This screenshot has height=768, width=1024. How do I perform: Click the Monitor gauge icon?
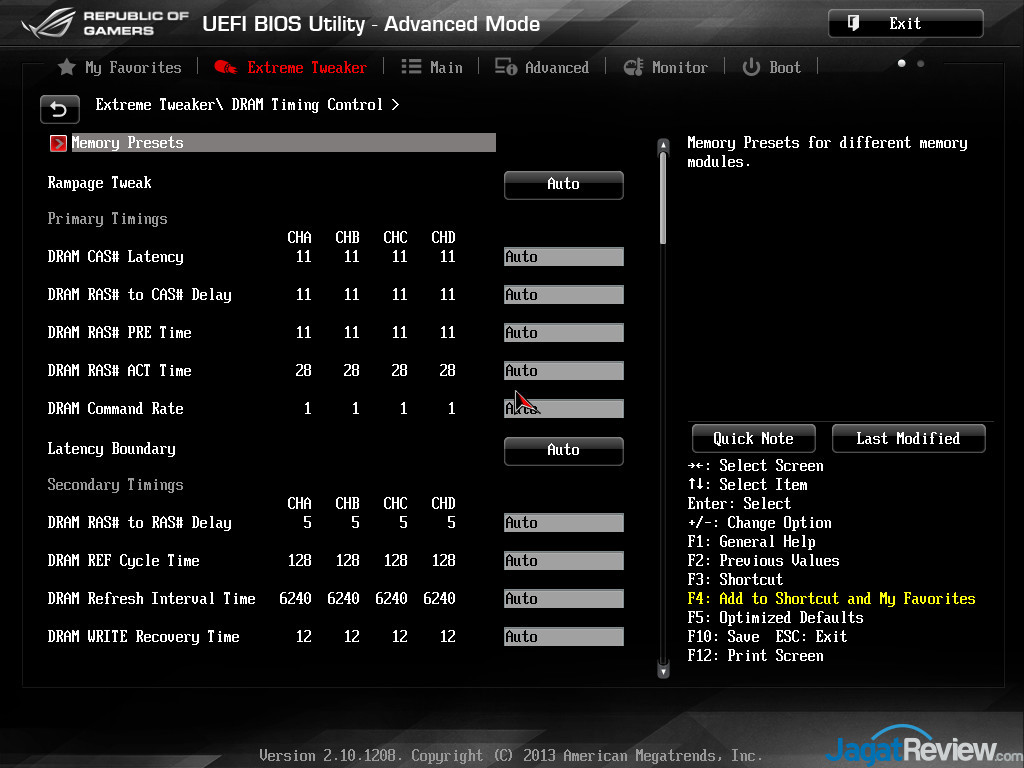tap(633, 67)
